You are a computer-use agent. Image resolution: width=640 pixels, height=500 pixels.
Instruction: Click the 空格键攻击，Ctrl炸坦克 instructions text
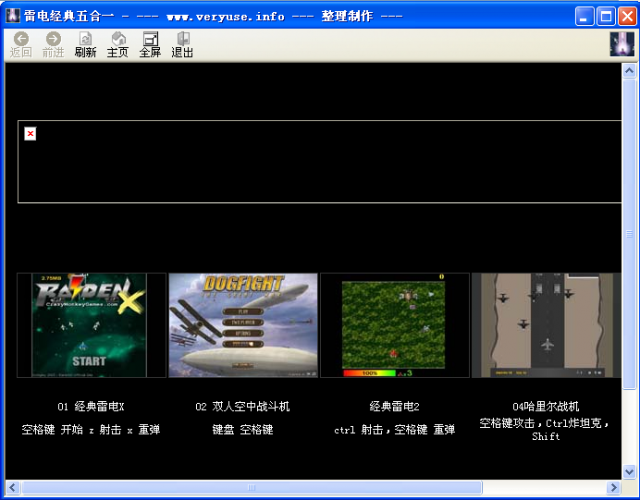(545, 430)
